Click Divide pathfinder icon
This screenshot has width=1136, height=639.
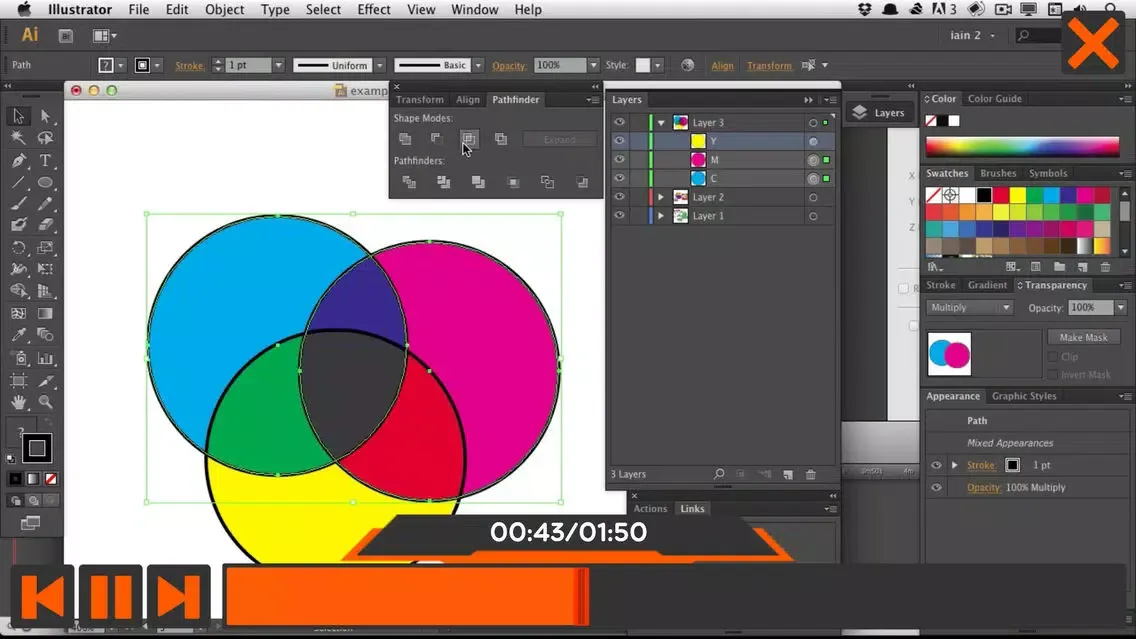(409, 183)
